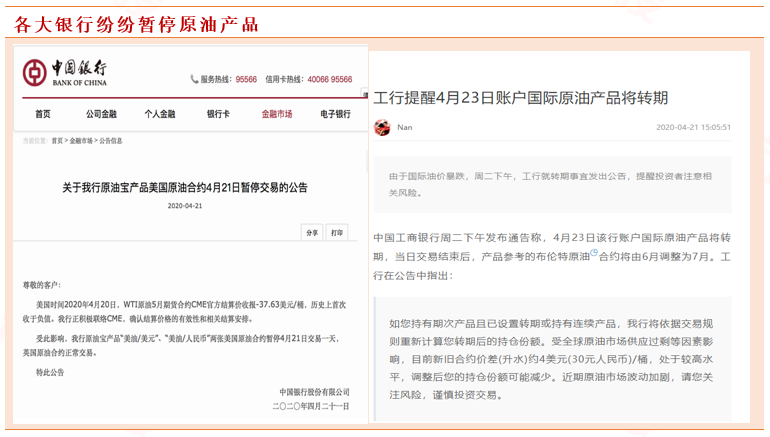Open the 电子银行 navigation tab
The width and height of the screenshot is (770, 437).
pyautogui.click(x=335, y=114)
